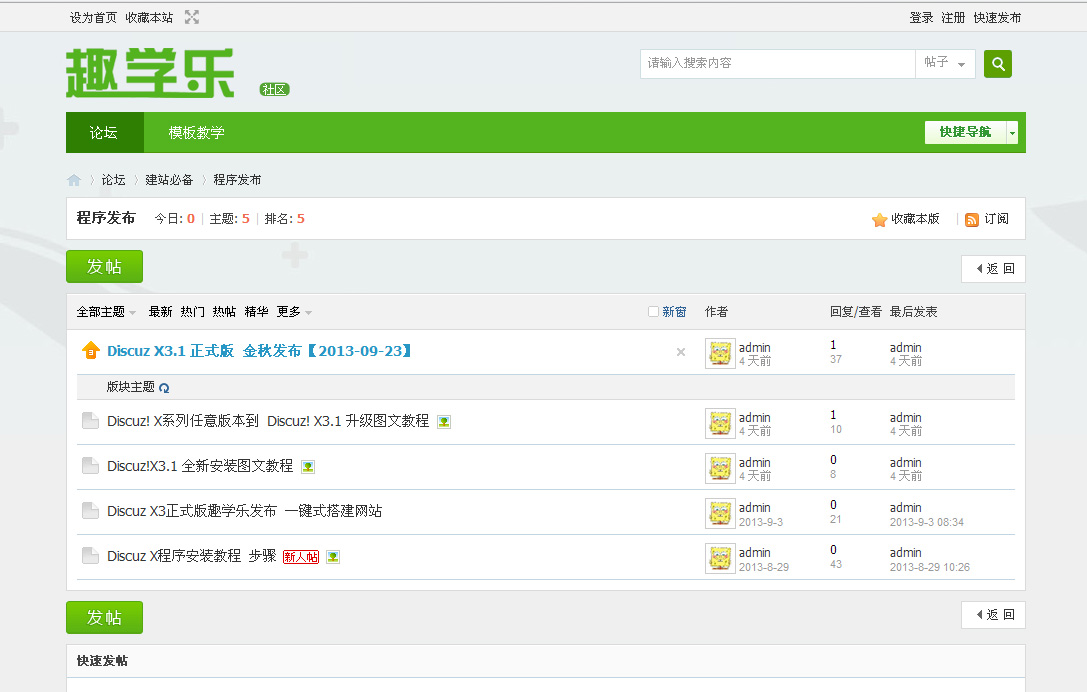Open admin avatar on Discuz X3正式版趣学乐发布 row

tap(720, 514)
